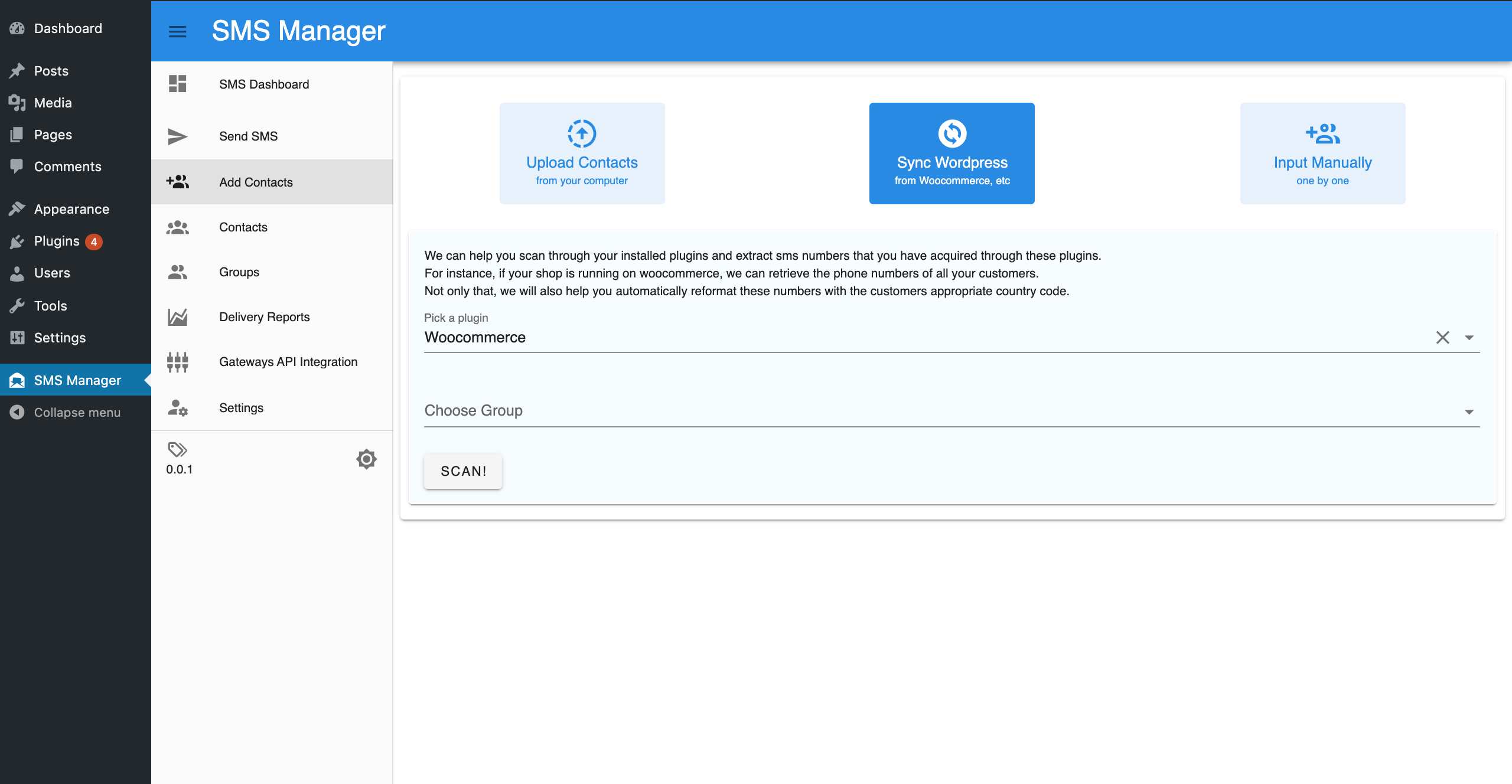Open SMS Dashboard from plugin sidebar

pos(264,84)
